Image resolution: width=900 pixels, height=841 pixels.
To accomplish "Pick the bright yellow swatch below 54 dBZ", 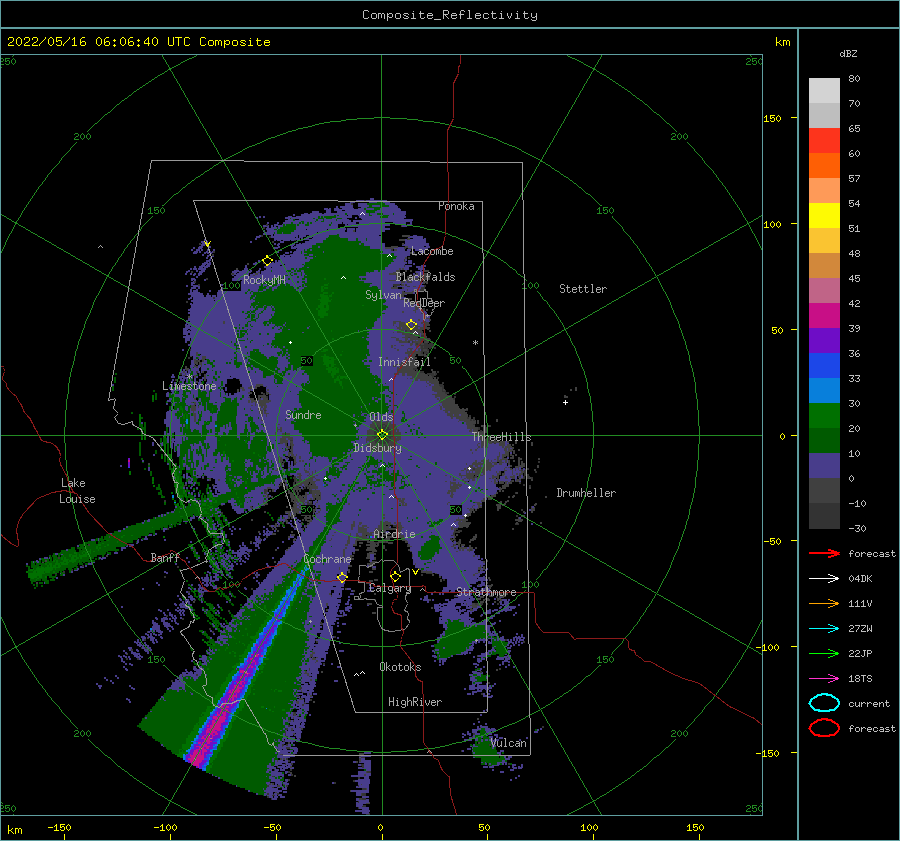I will pyautogui.click(x=824, y=216).
